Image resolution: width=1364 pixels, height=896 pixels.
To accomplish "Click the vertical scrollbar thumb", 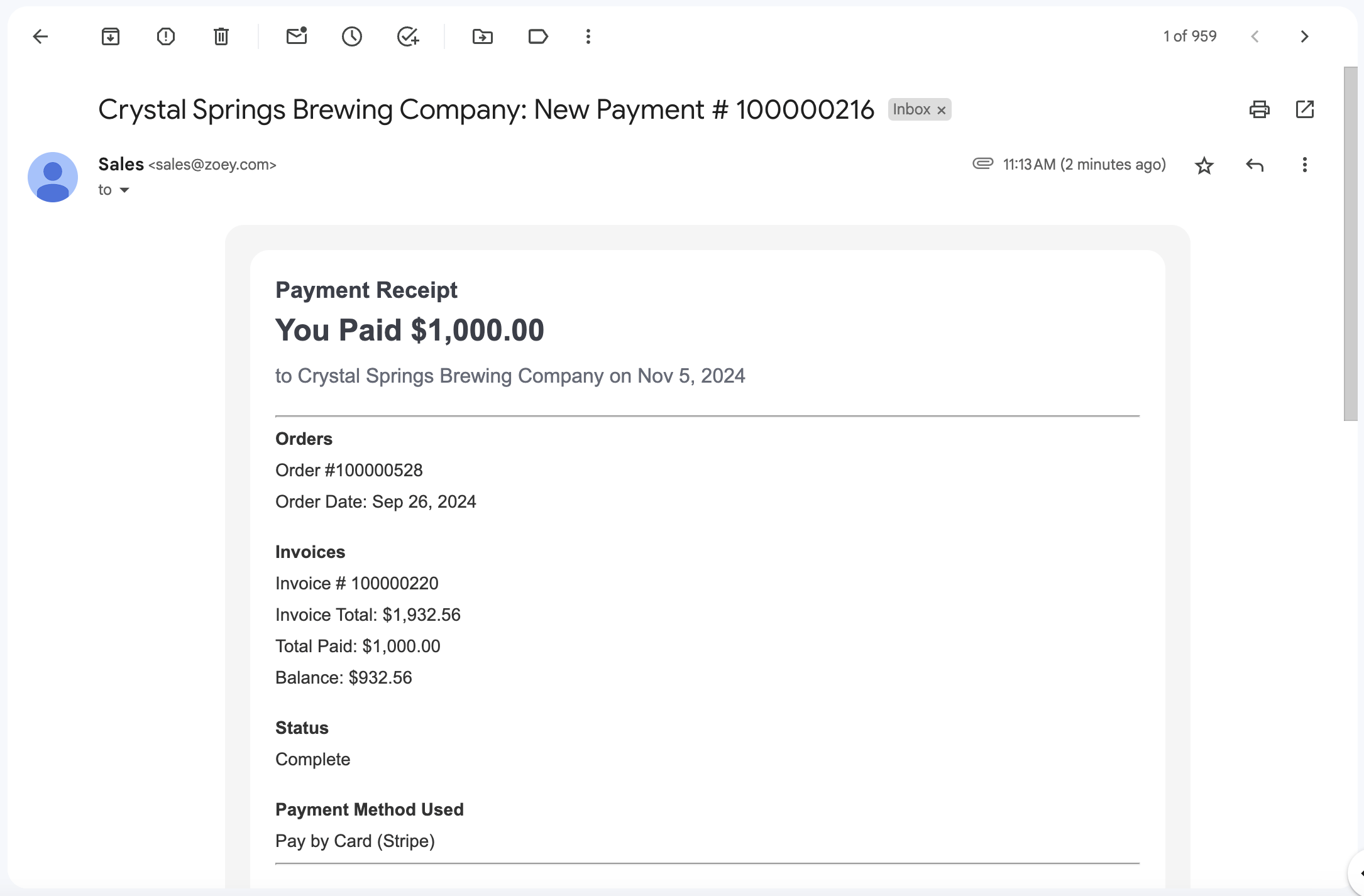I will pos(1351,244).
